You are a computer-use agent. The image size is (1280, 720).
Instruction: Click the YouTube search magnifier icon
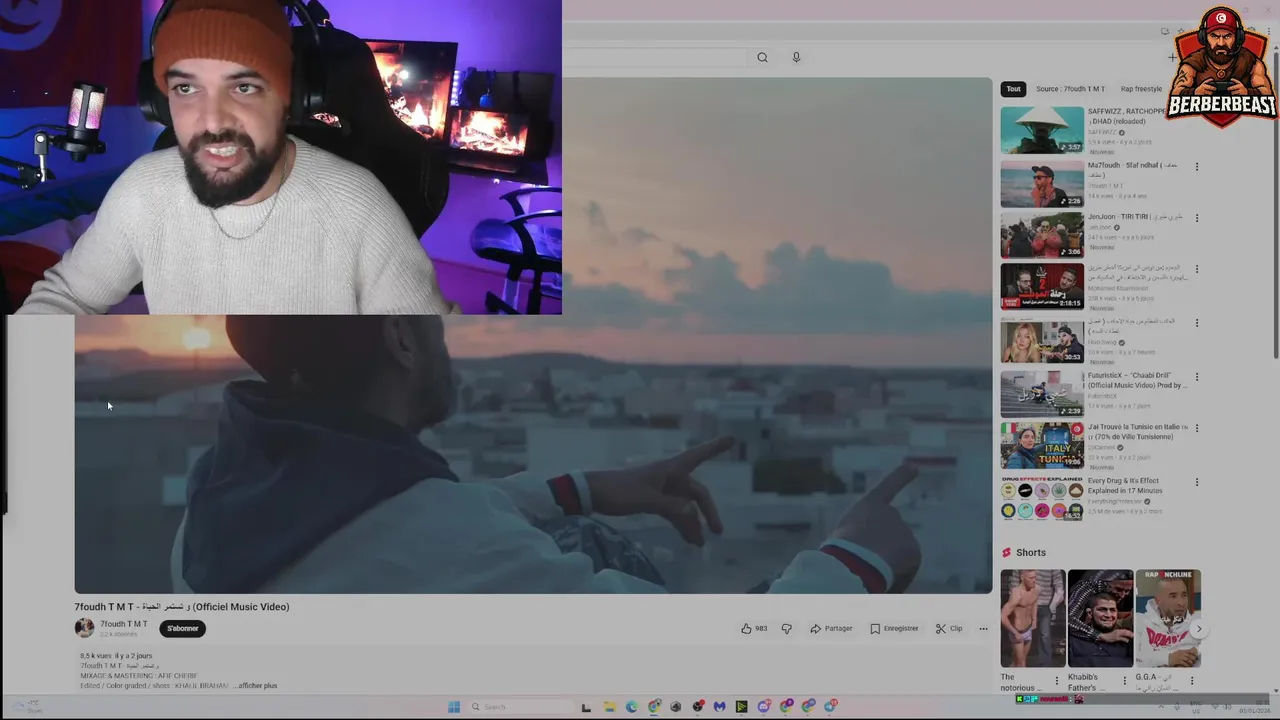click(762, 57)
